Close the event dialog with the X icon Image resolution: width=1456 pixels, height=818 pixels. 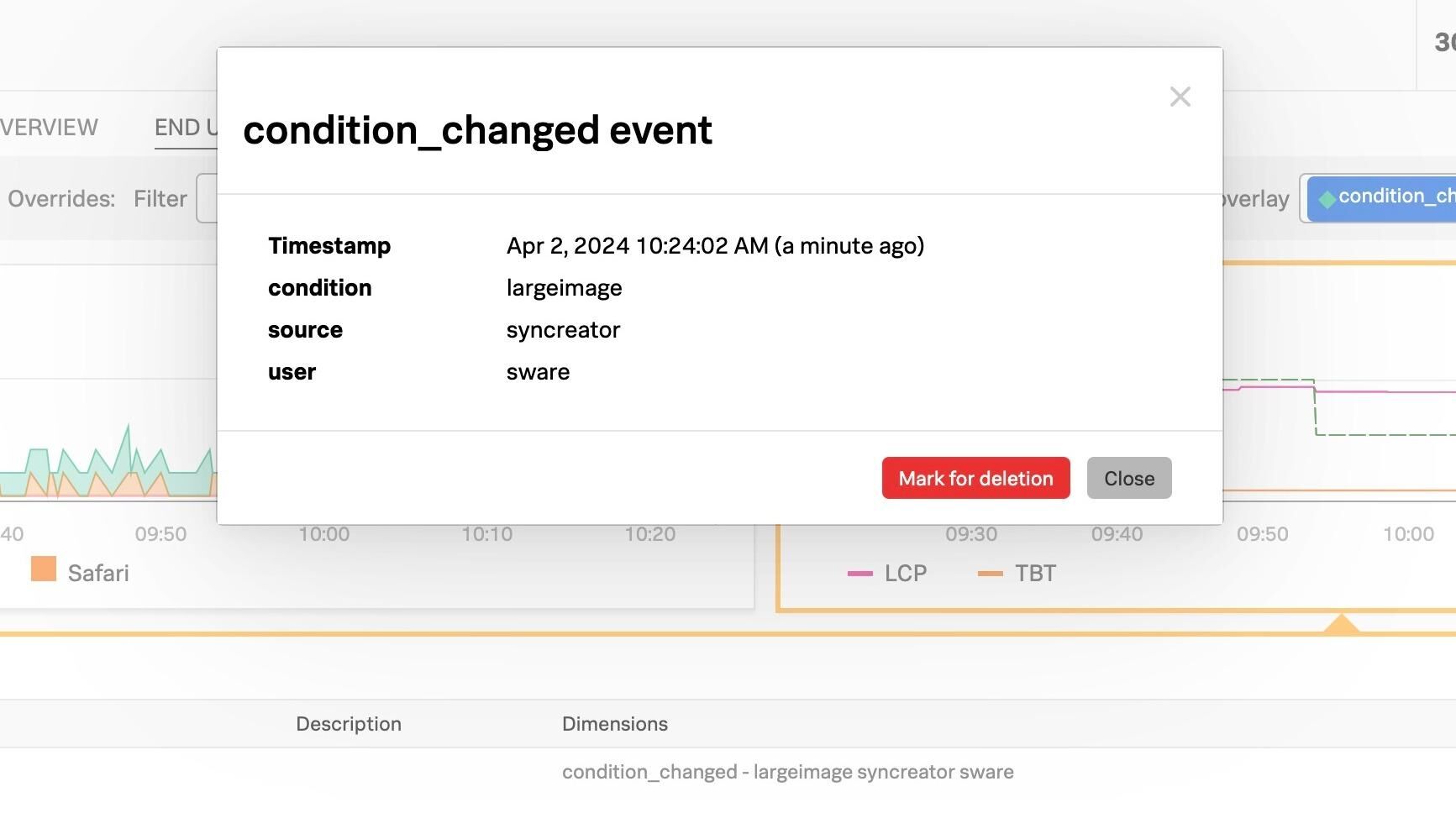click(1180, 97)
